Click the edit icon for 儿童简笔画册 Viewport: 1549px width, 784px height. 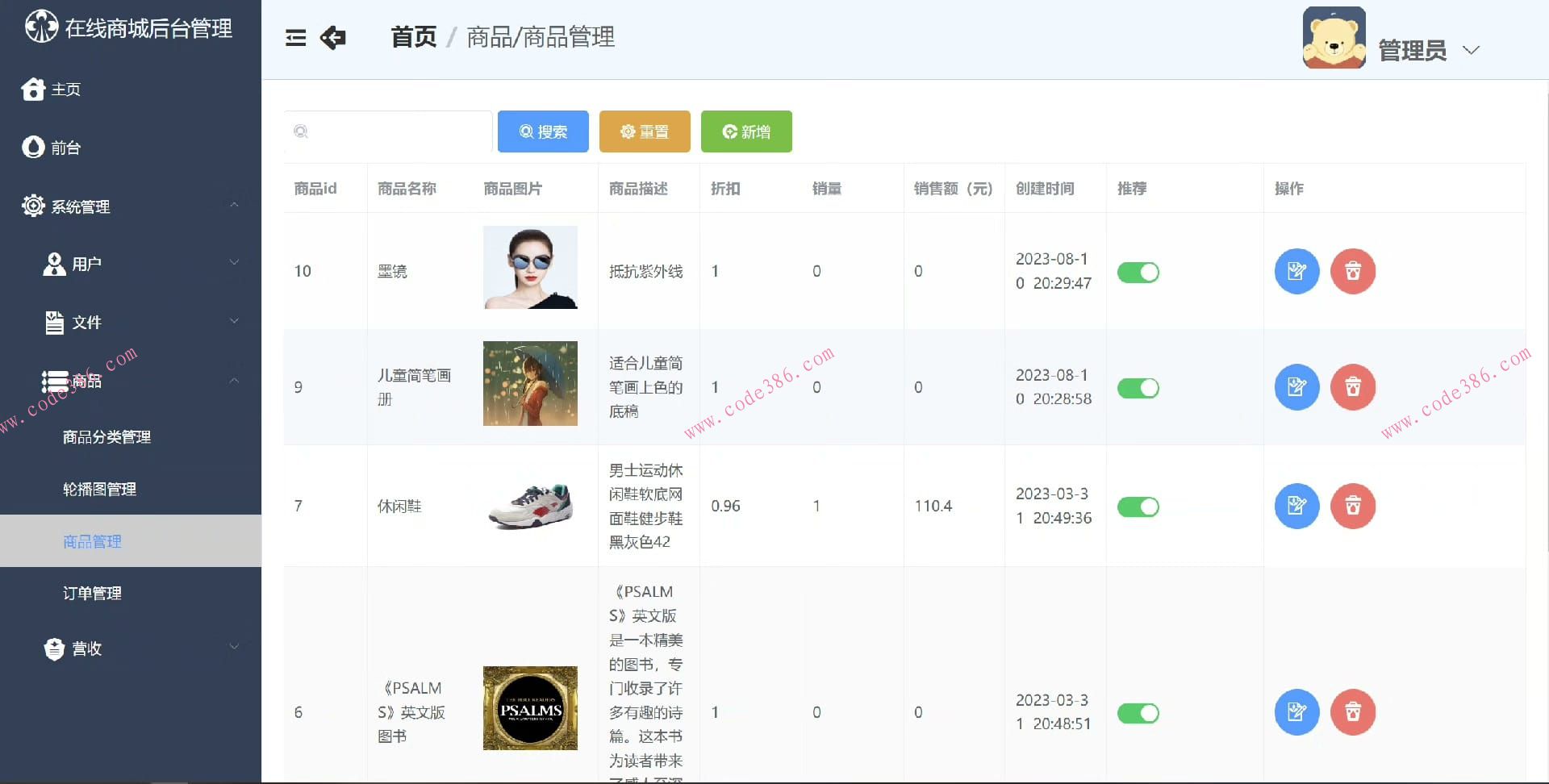point(1296,387)
